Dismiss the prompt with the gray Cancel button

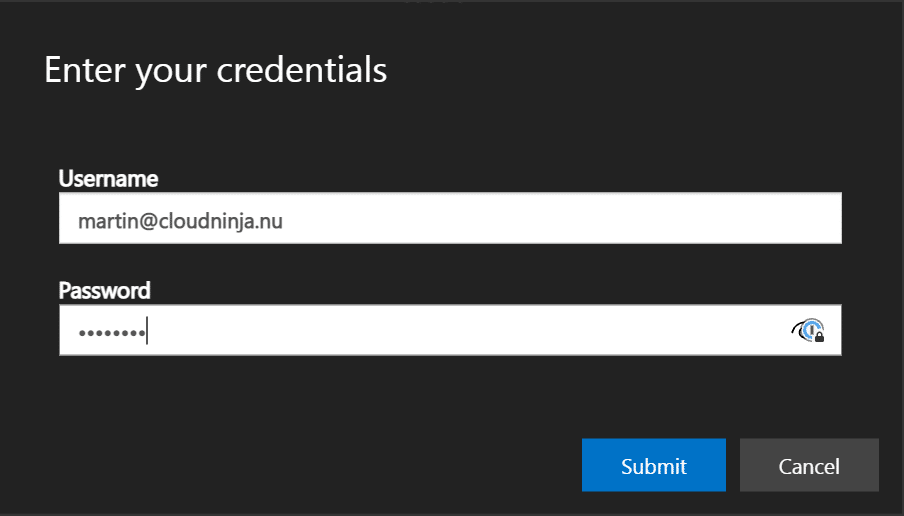809,465
